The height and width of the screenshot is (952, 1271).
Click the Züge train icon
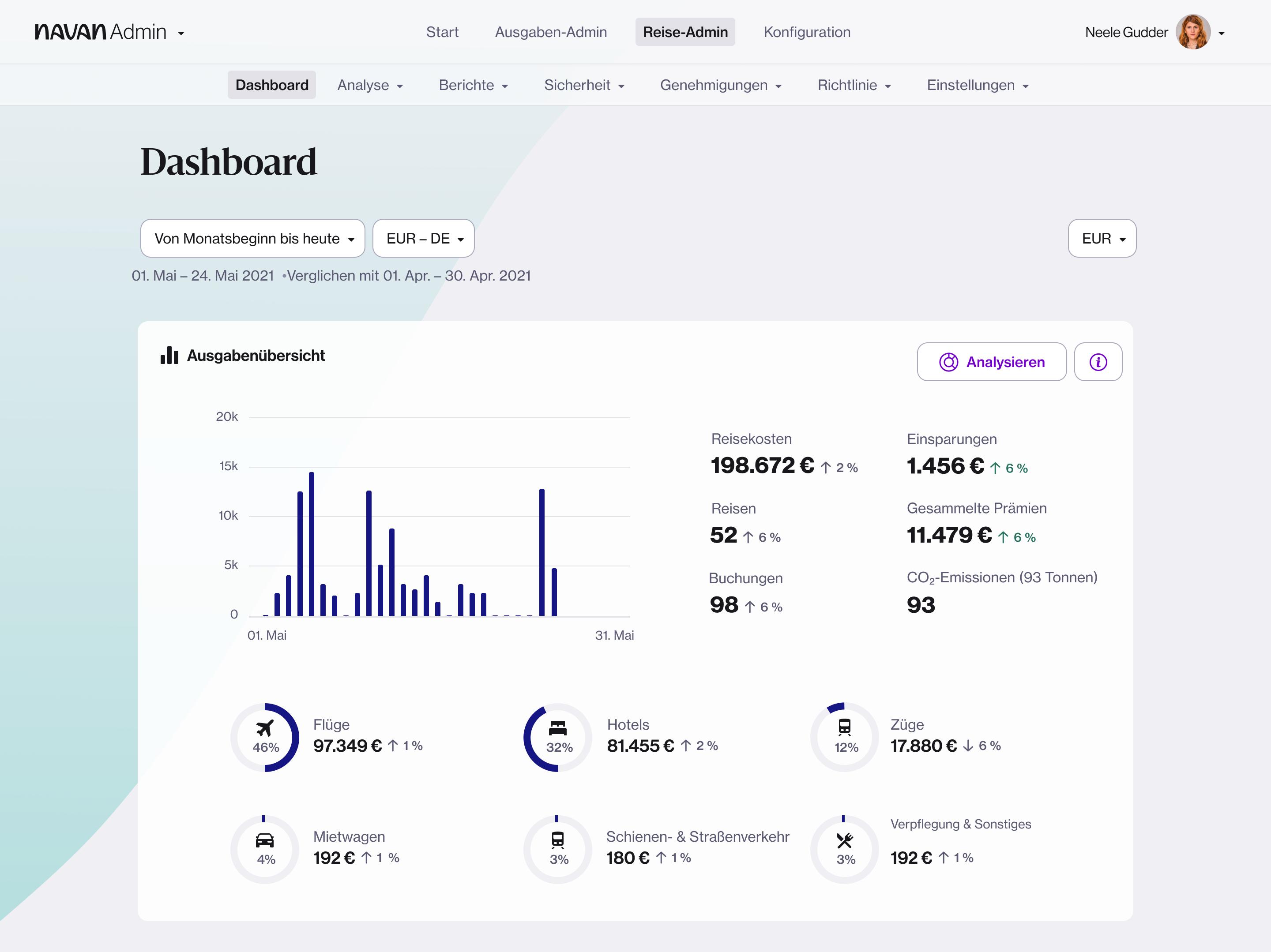point(844,727)
